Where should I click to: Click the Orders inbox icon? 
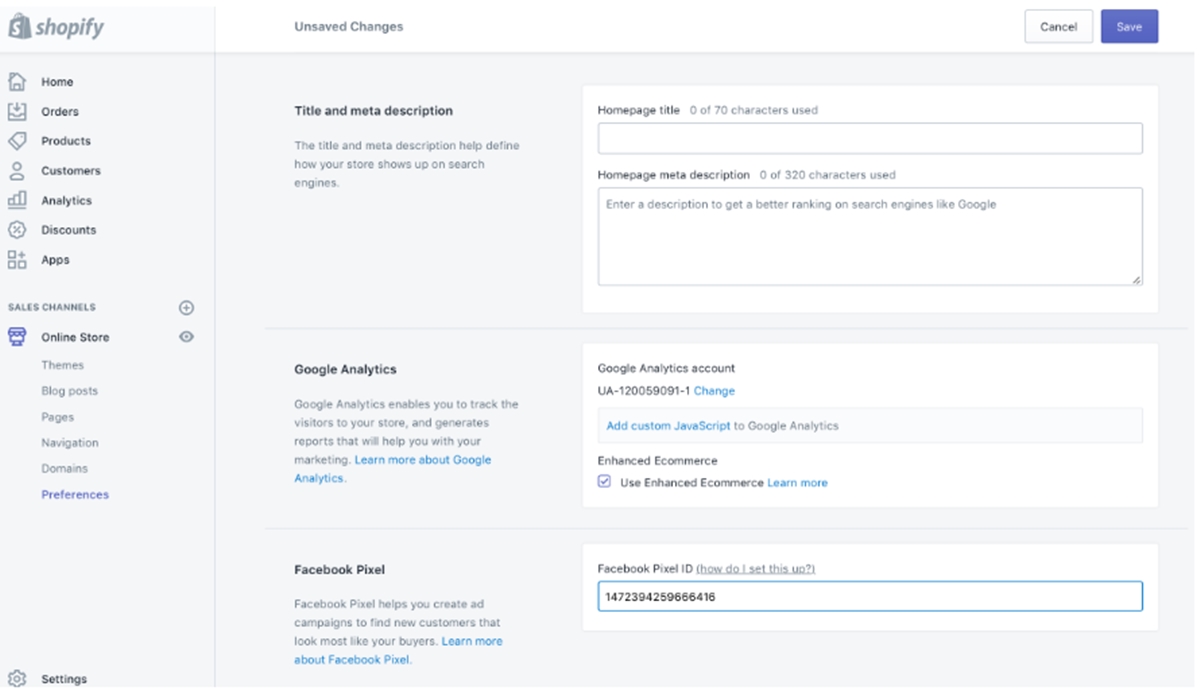[x=17, y=111]
